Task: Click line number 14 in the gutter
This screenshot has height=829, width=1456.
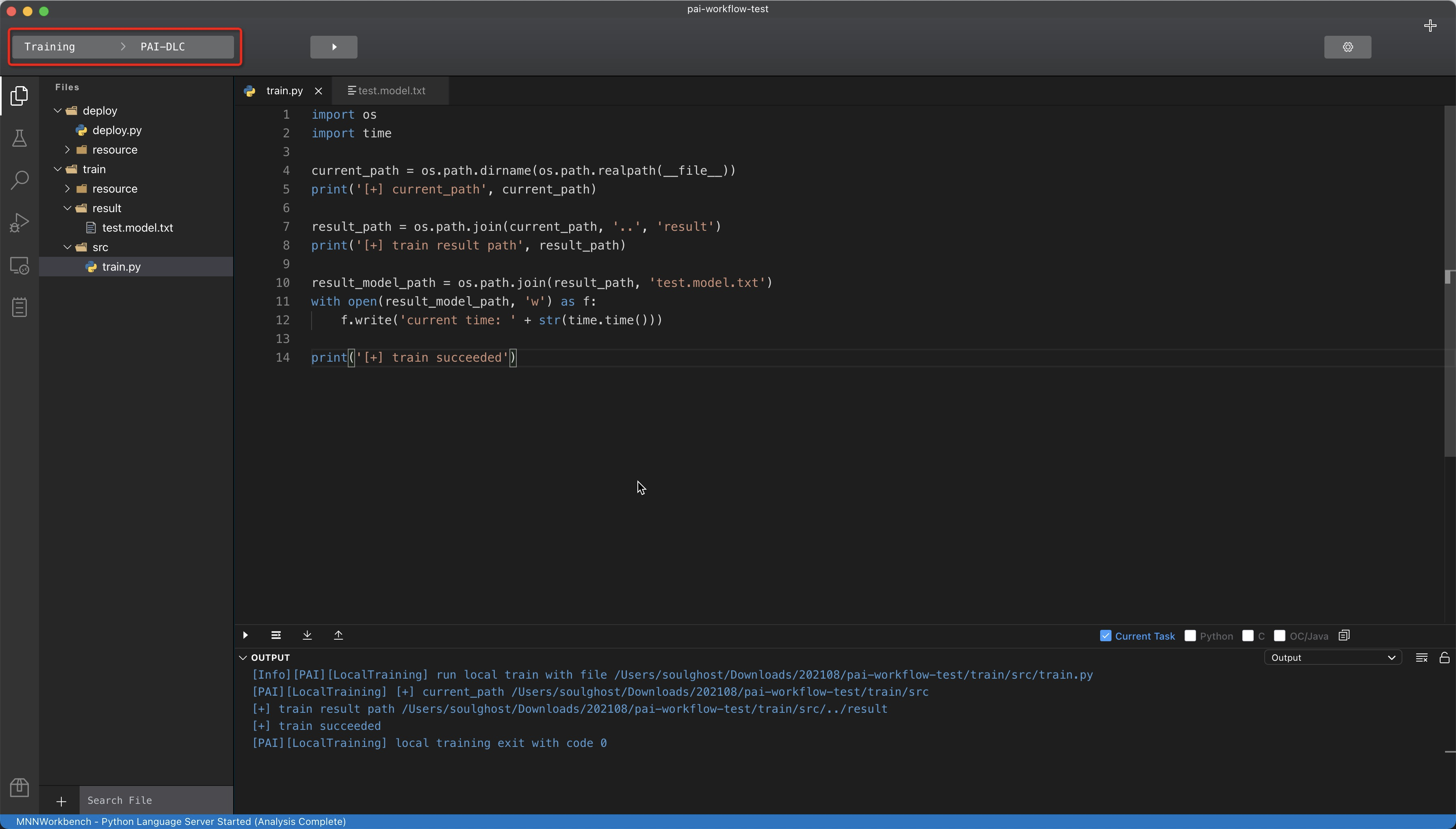Action: coord(283,358)
